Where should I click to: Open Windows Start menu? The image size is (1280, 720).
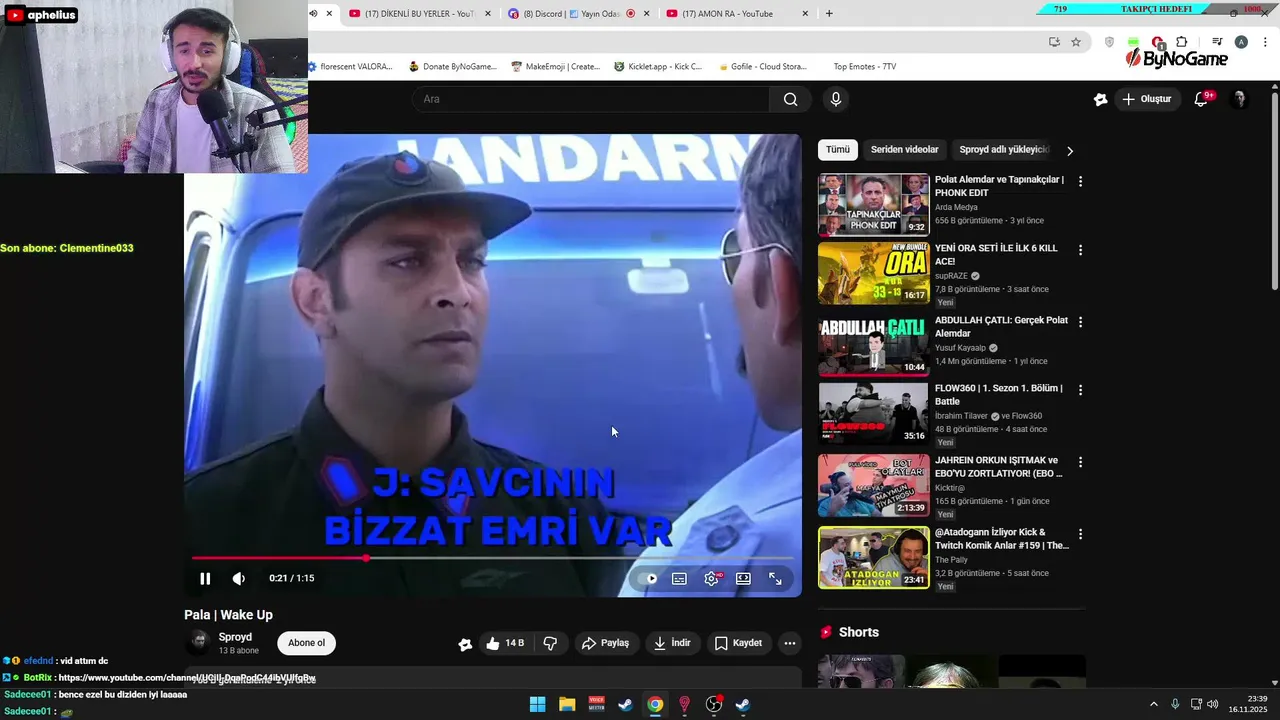[x=538, y=705]
